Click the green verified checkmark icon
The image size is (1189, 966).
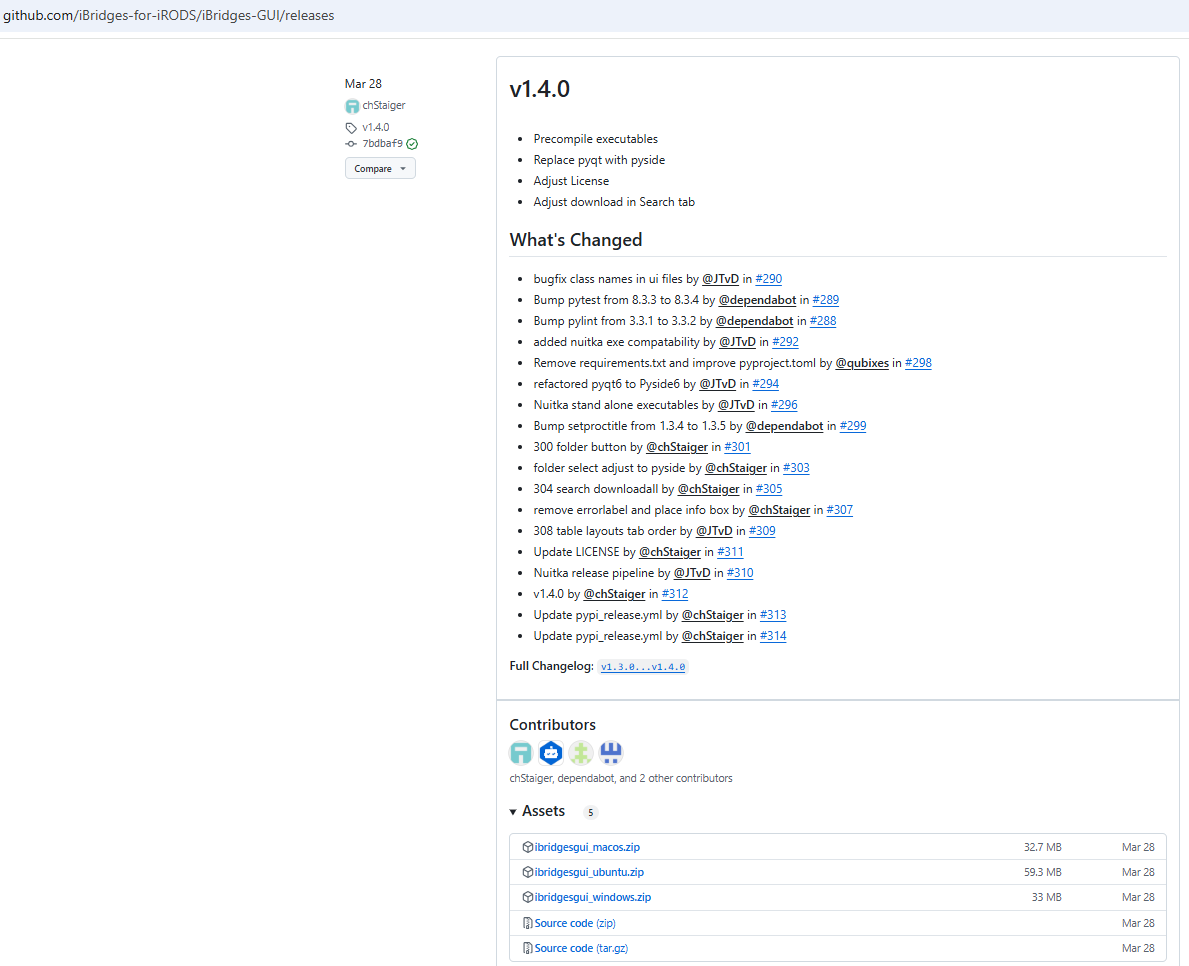pos(413,144)
